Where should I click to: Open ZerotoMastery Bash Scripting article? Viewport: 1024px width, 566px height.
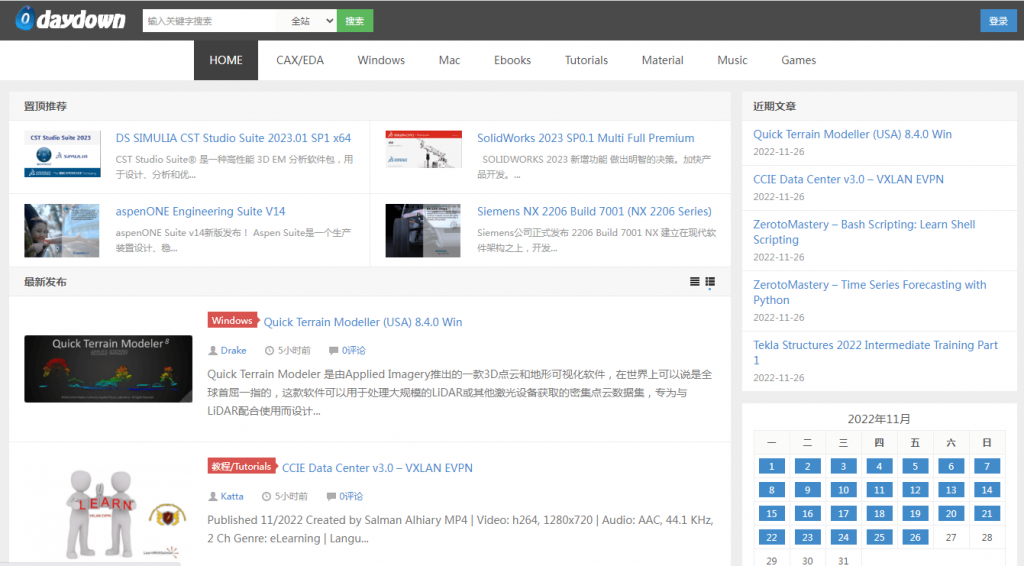(x=864, y=232)
